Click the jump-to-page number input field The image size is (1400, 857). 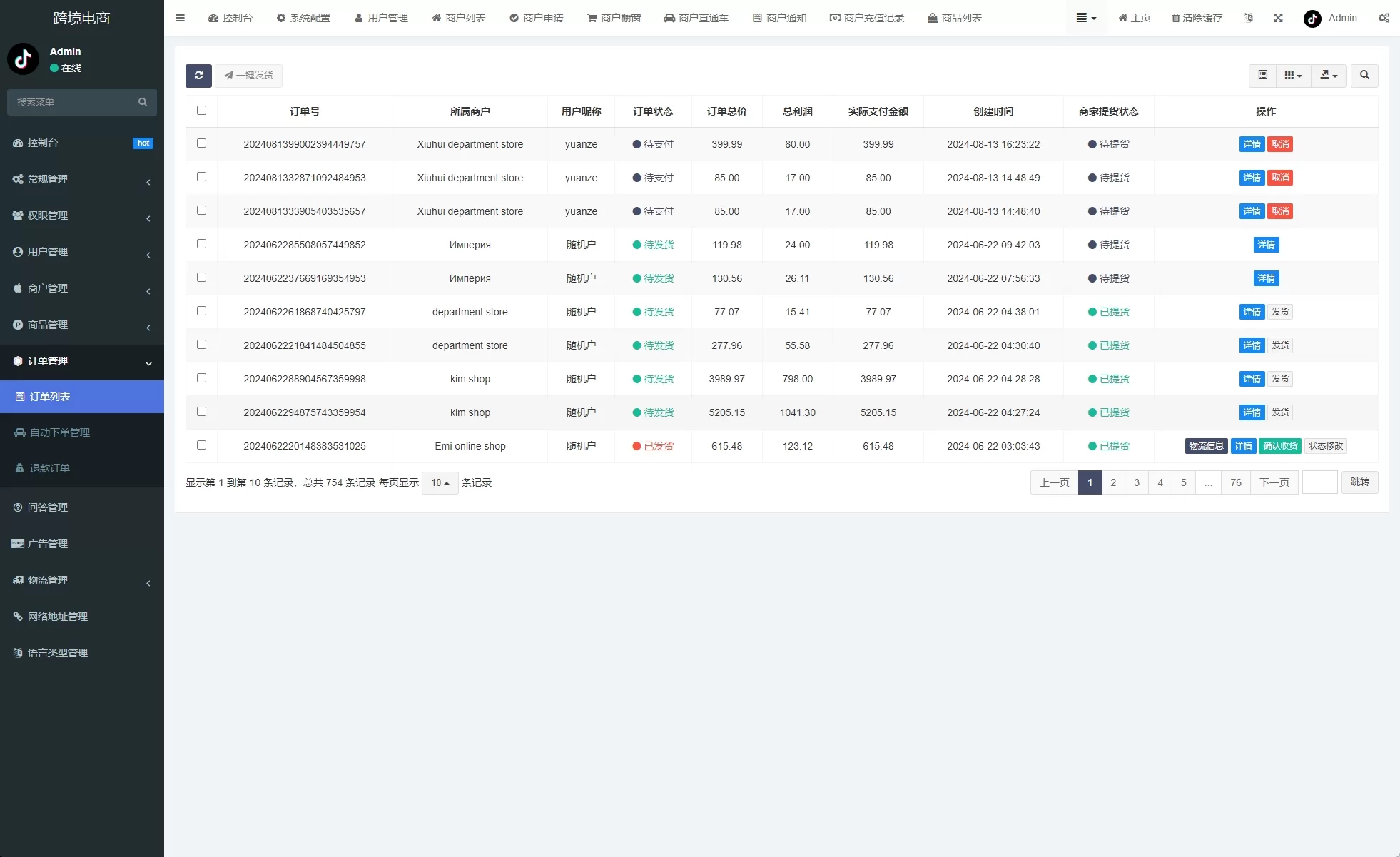click(x=1319, y=483)
